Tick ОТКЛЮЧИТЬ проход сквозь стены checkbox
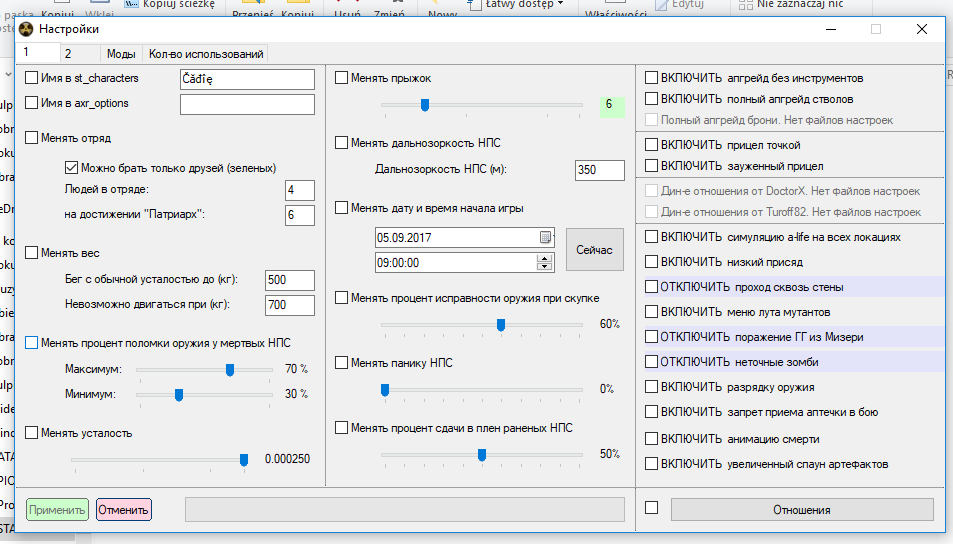Screen dimensions: 953x544 coord(652,287)
